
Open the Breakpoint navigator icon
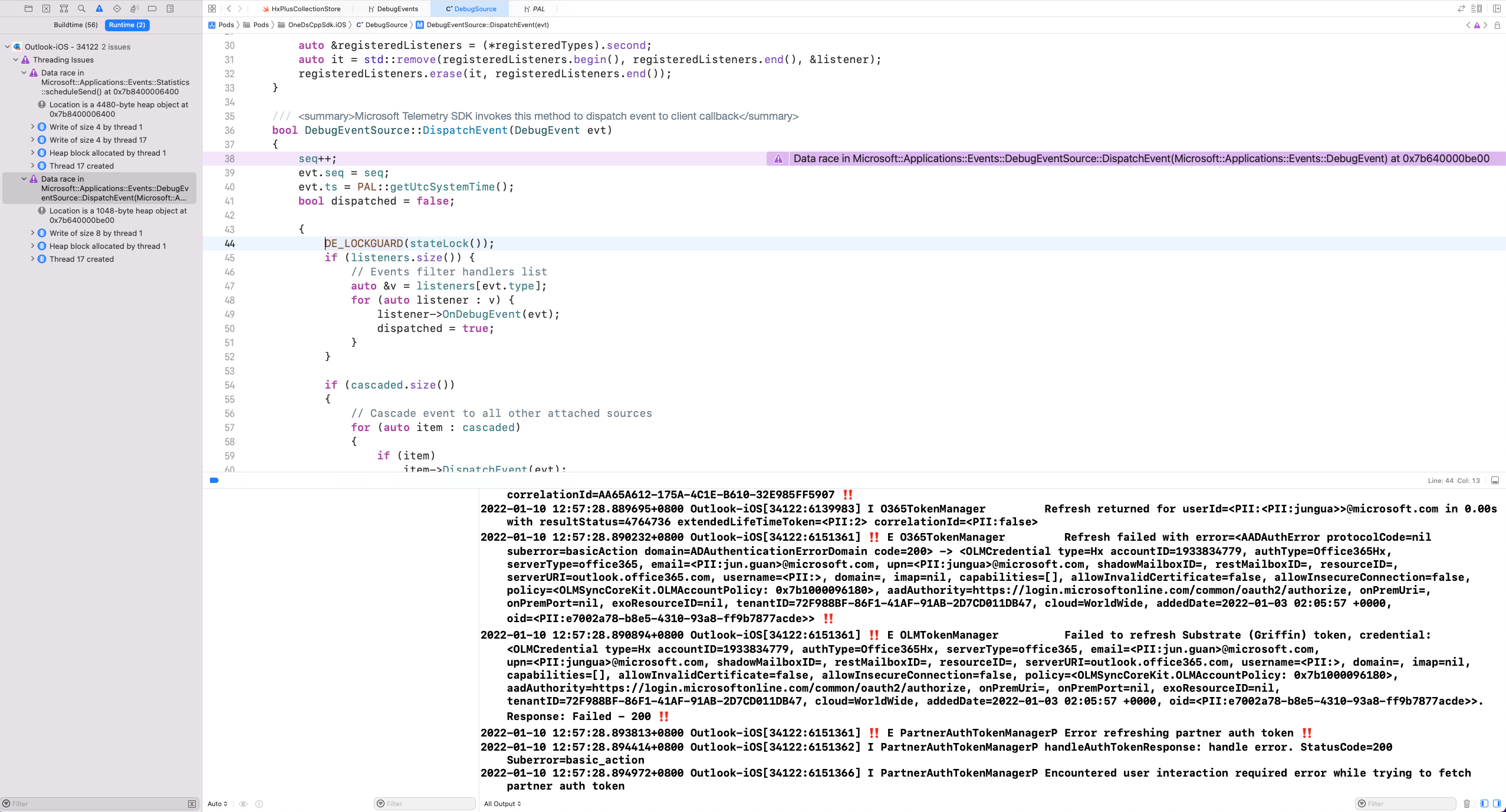[x=152, y=8]
